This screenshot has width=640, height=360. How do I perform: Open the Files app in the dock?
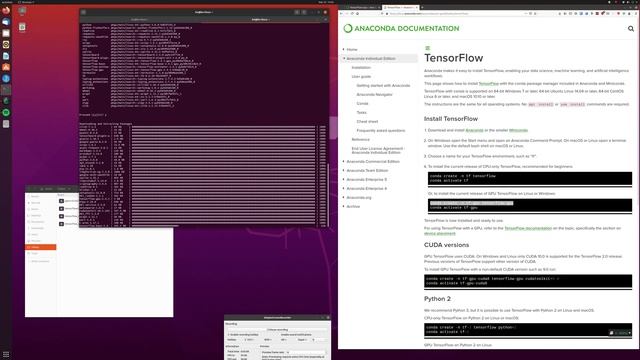pos(6,33)
